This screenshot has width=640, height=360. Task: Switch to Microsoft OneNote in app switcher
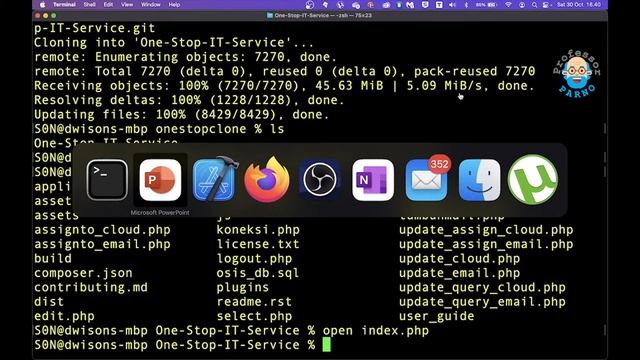pos(373,180)
